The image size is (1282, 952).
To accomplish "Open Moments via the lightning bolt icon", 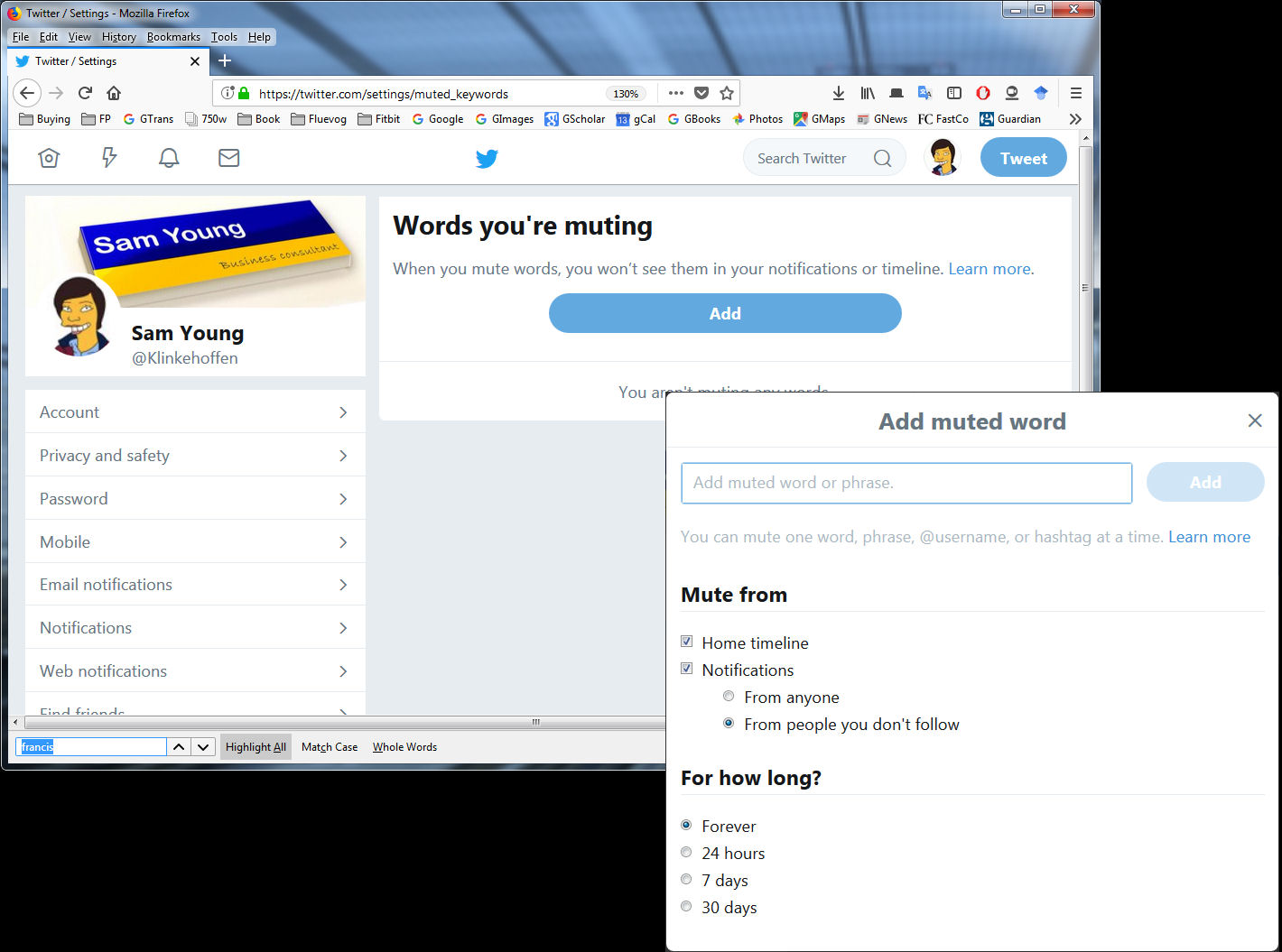I will click(108, 157).
